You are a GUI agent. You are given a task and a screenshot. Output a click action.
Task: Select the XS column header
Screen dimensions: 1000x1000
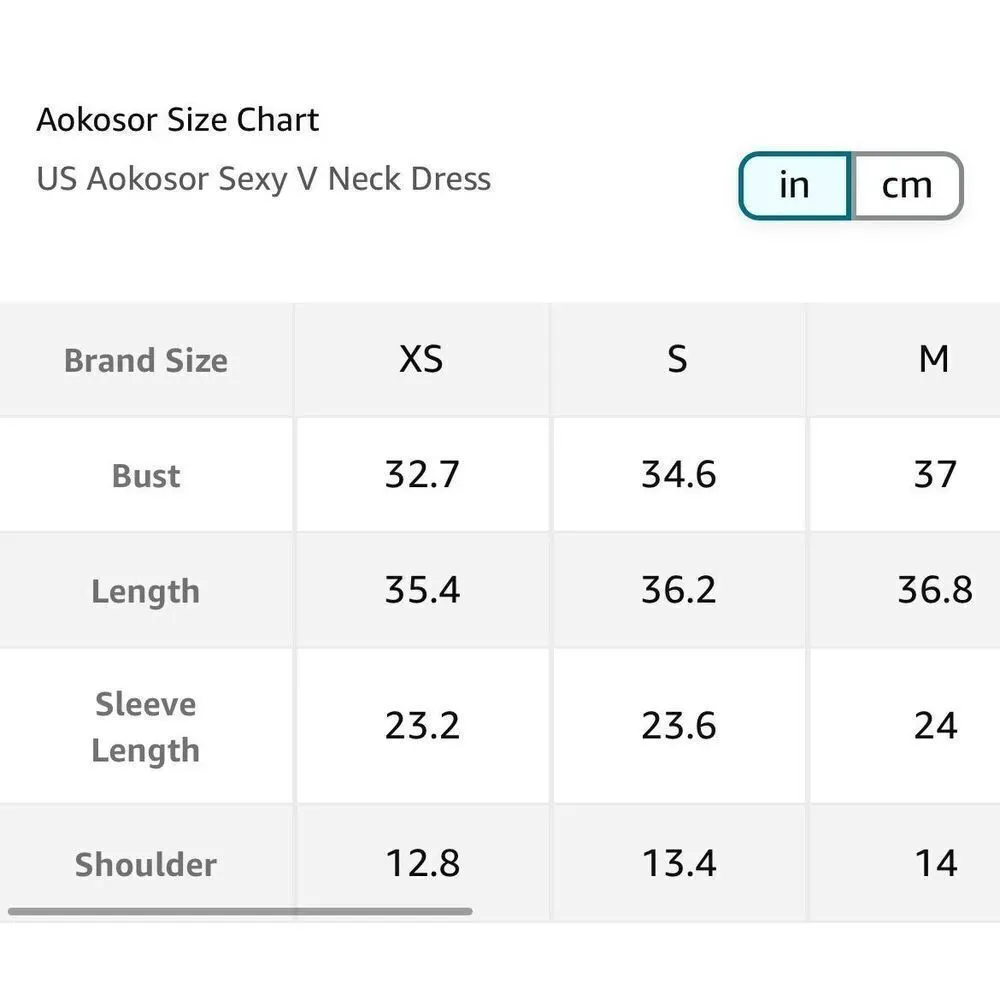pyautogui.click(x=421, y=359)
